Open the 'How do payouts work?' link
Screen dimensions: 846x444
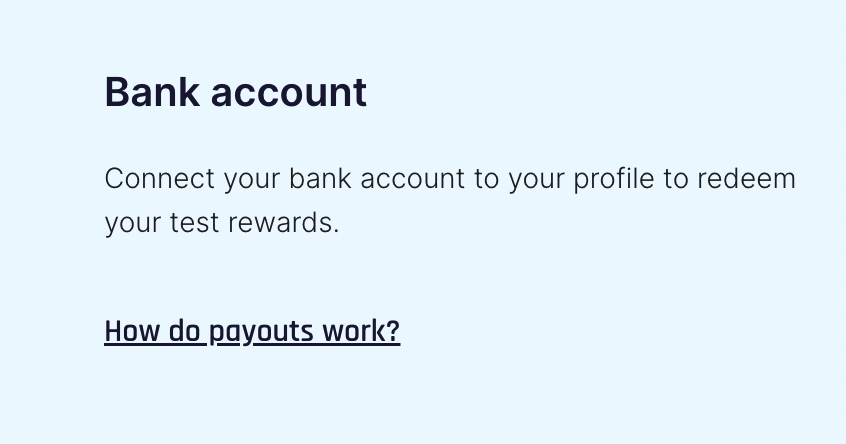(252, 331)
